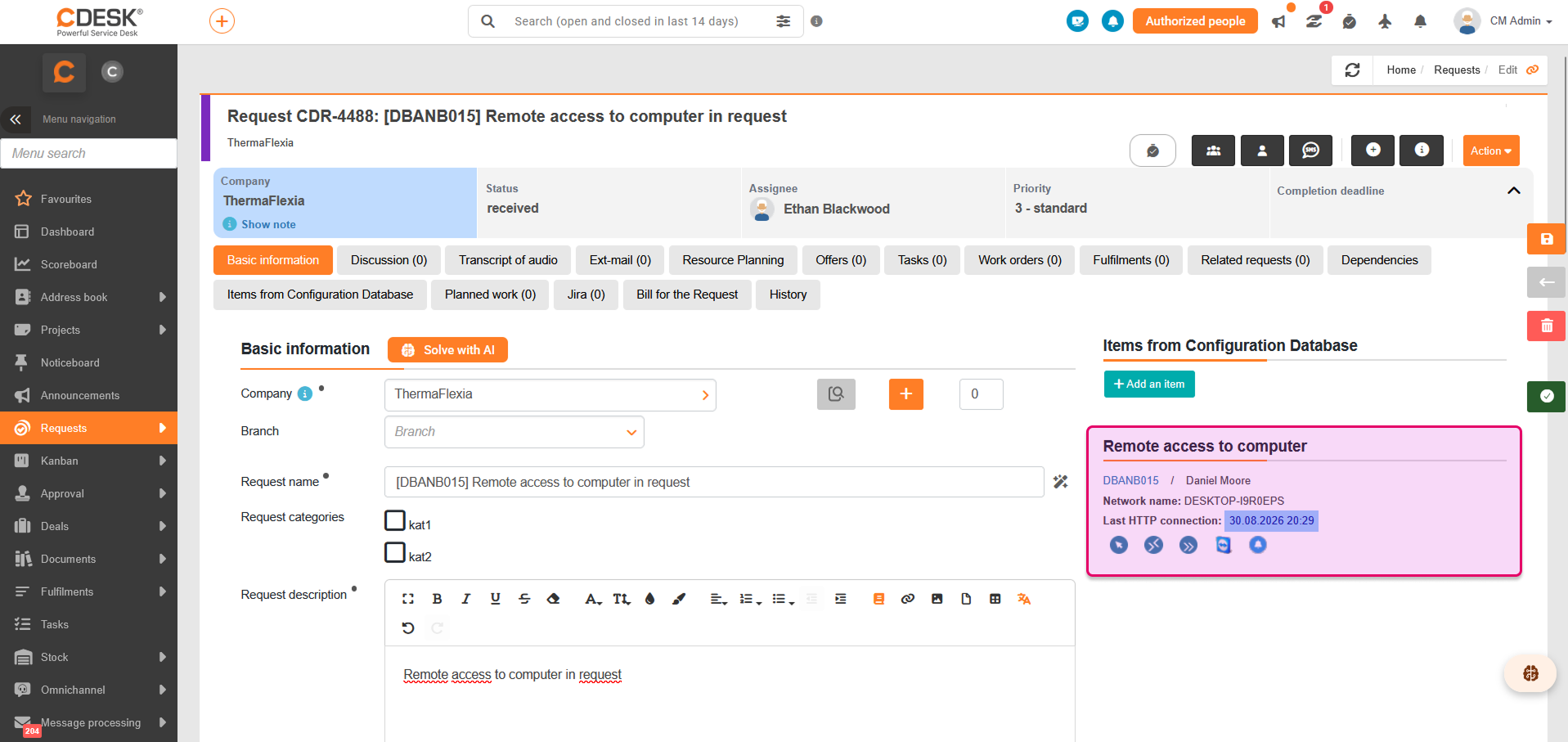Click the magic wand beside request name

pos(1060,482)
